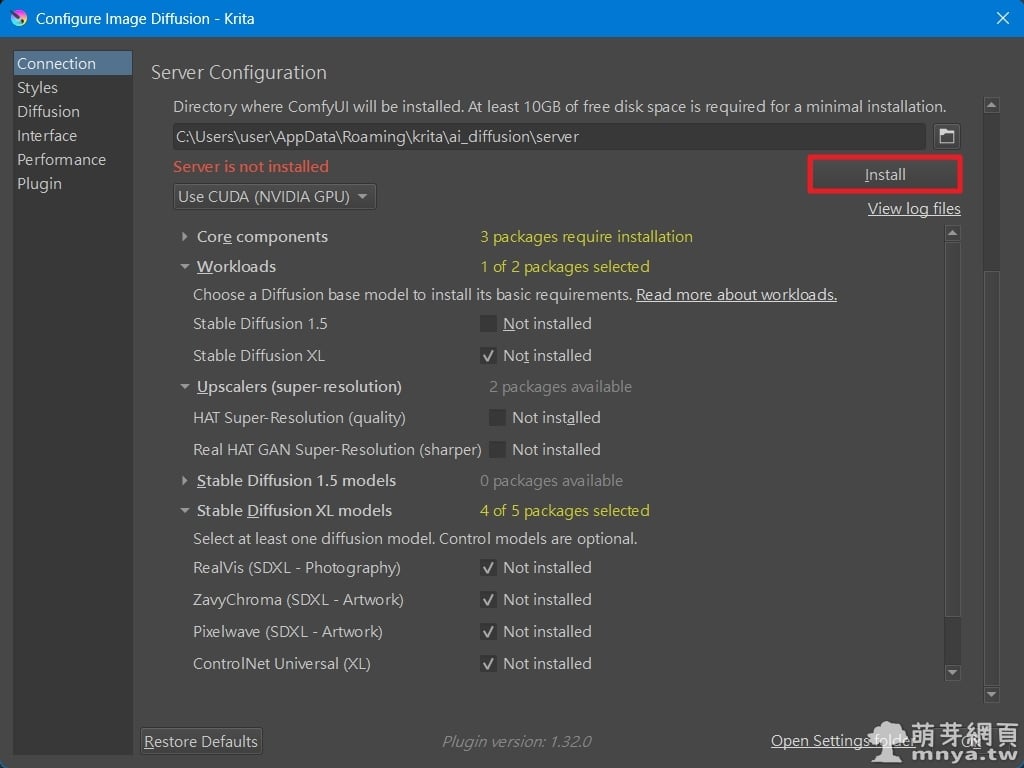The image size is (1024, 768).
Task: Click the folder browse icon beside server path
Action: pyautogui.click(x=946, y=136)
